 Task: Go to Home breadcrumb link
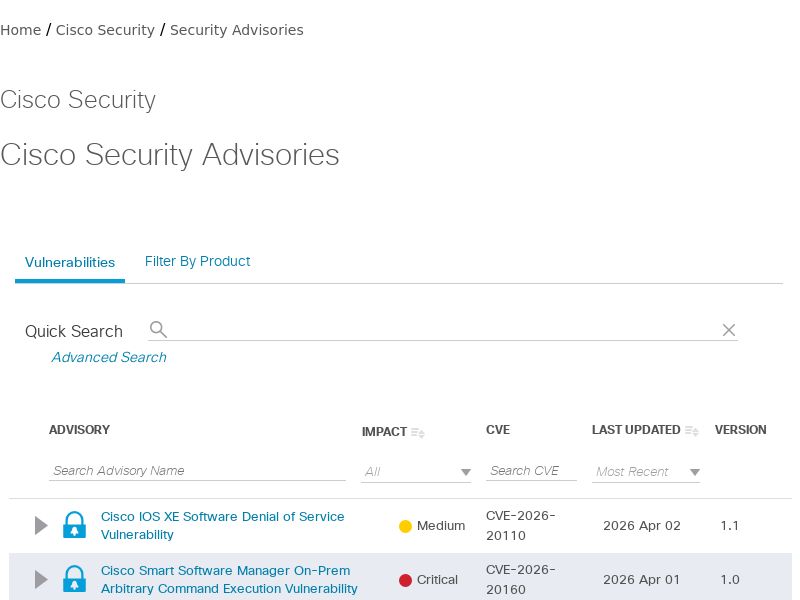[x=21, y=30]
